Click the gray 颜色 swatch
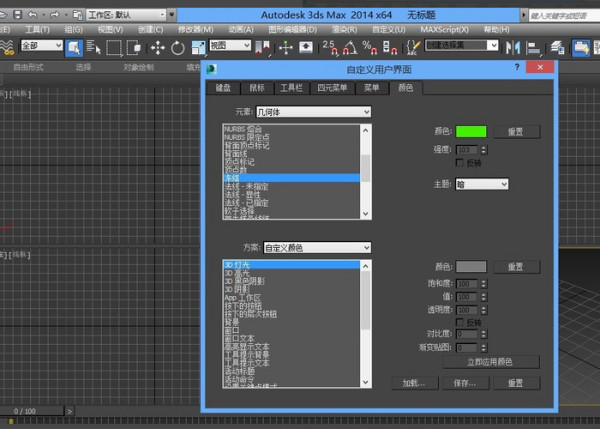Screen dimensions: 600x429 [x=471, y=266]
